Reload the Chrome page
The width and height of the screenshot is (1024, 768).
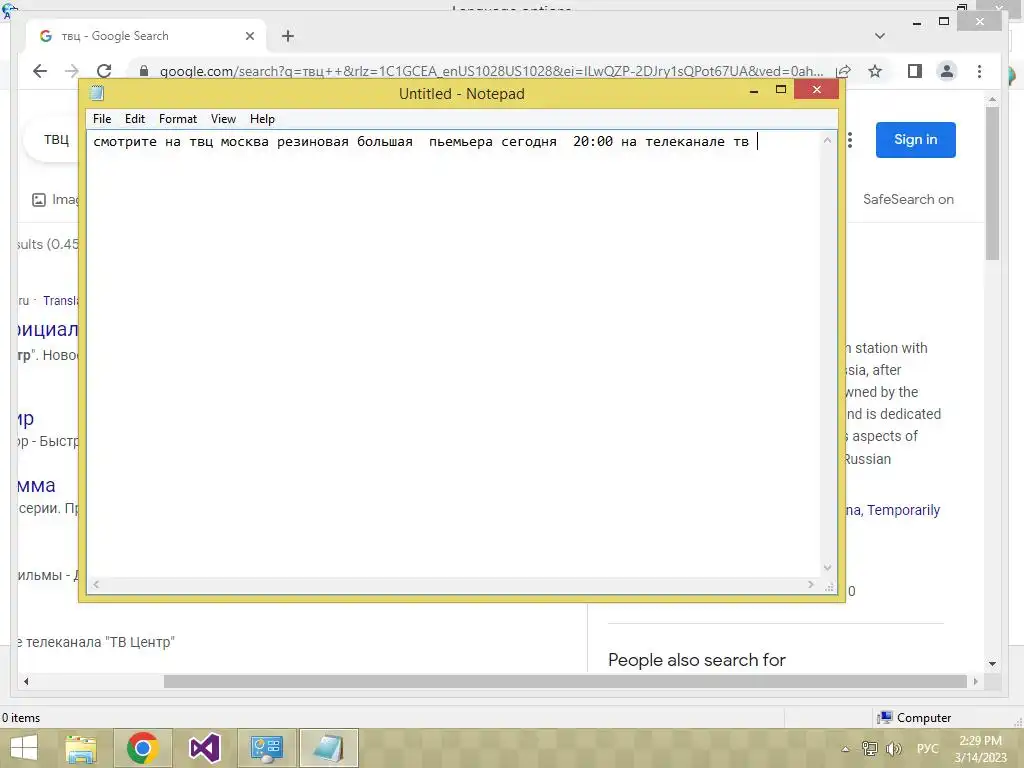click(x=104, y=71)
